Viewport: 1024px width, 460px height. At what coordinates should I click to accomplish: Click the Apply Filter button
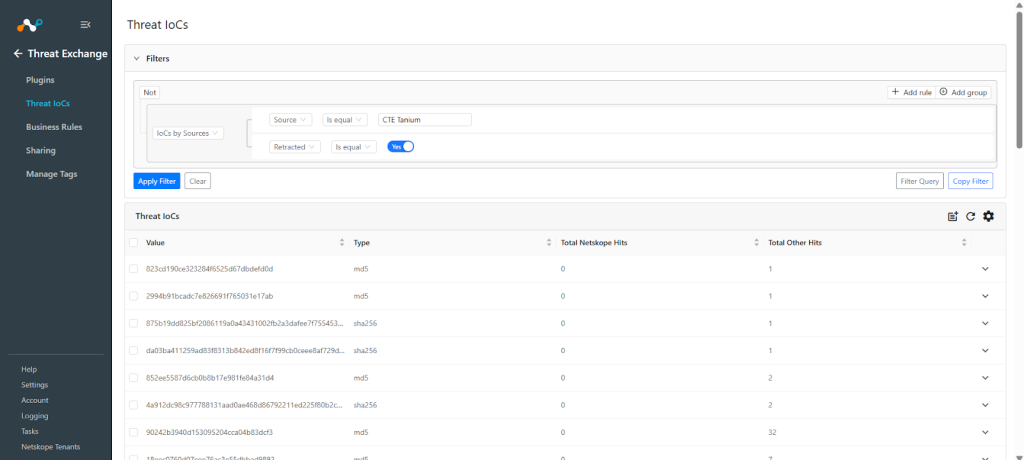(x=157, y=181)
